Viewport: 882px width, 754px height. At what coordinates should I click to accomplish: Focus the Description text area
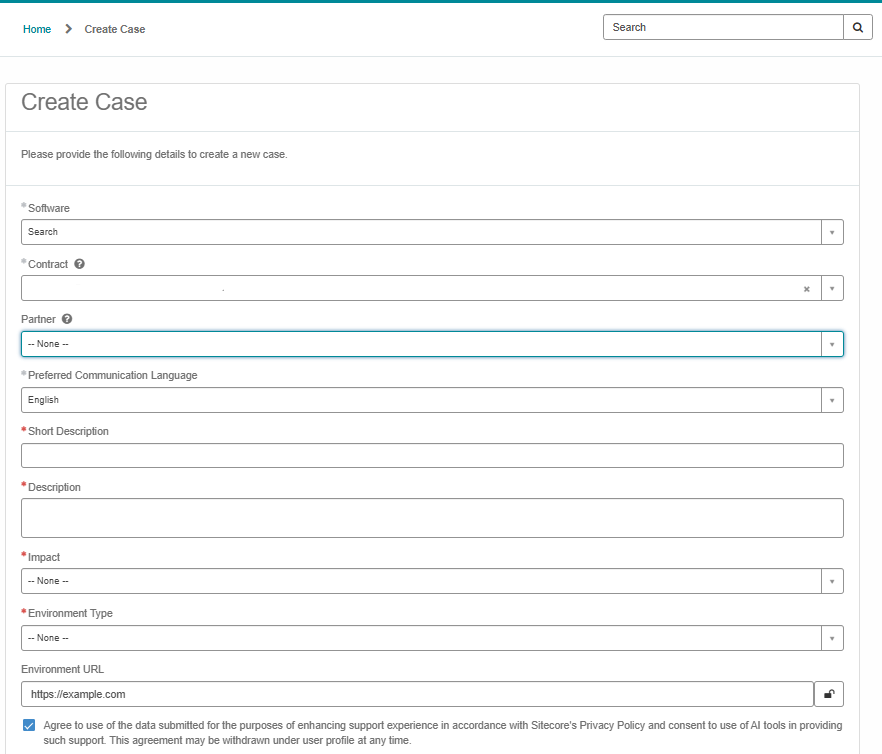[432, 518]
